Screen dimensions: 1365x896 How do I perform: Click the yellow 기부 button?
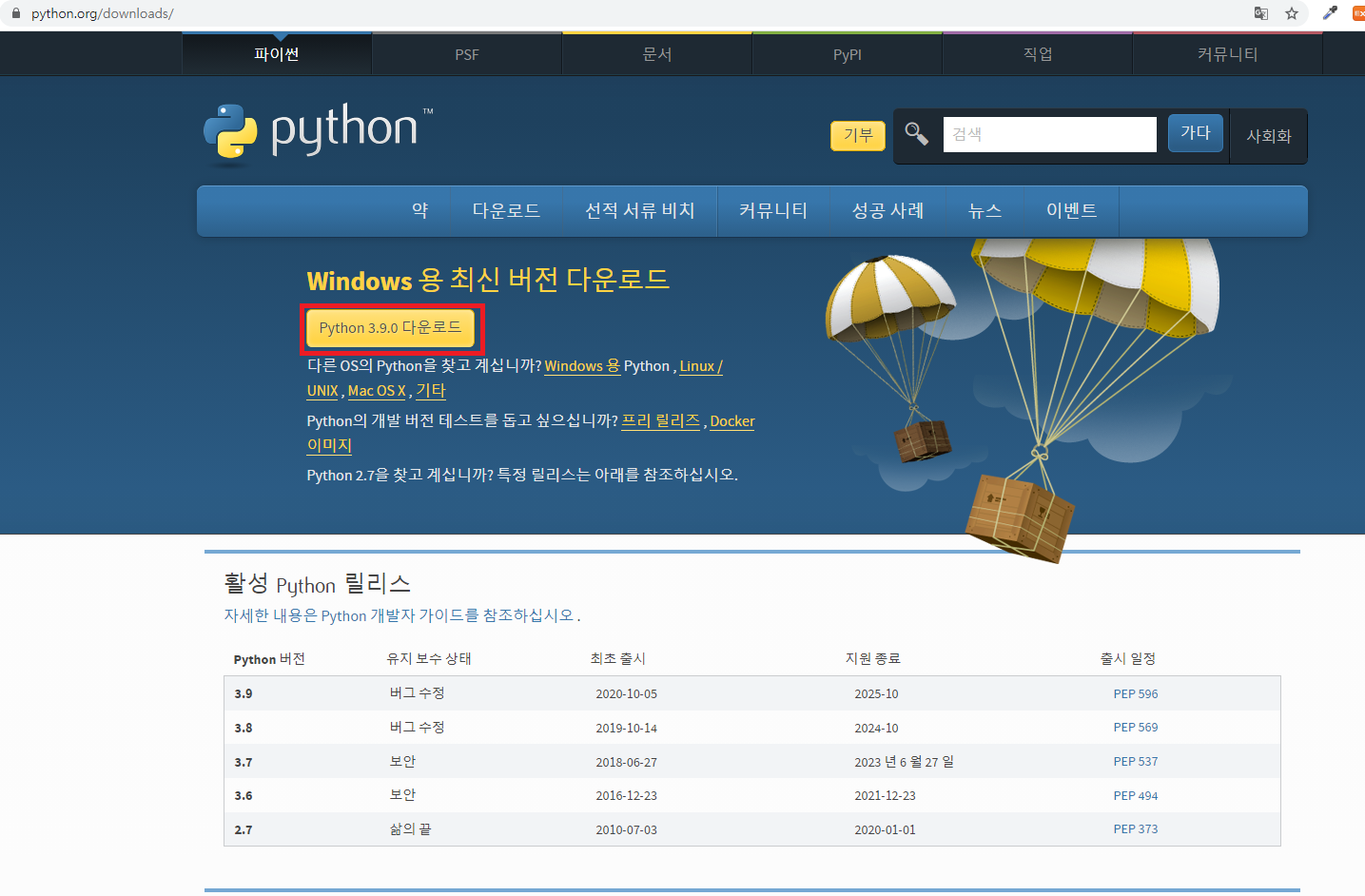[x=858, y=135]
